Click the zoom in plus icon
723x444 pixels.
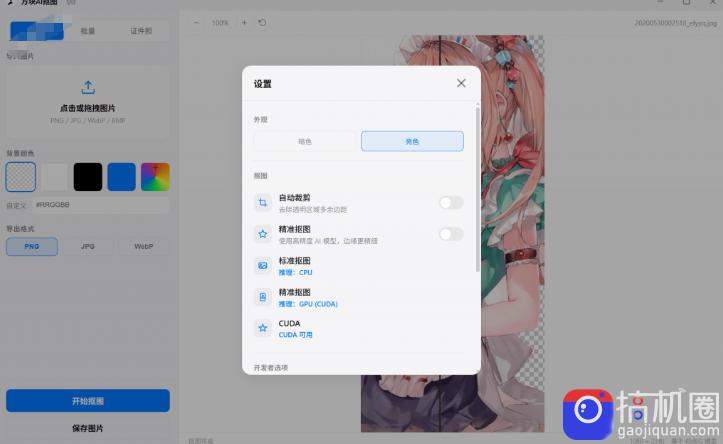[x=244, y=22]
